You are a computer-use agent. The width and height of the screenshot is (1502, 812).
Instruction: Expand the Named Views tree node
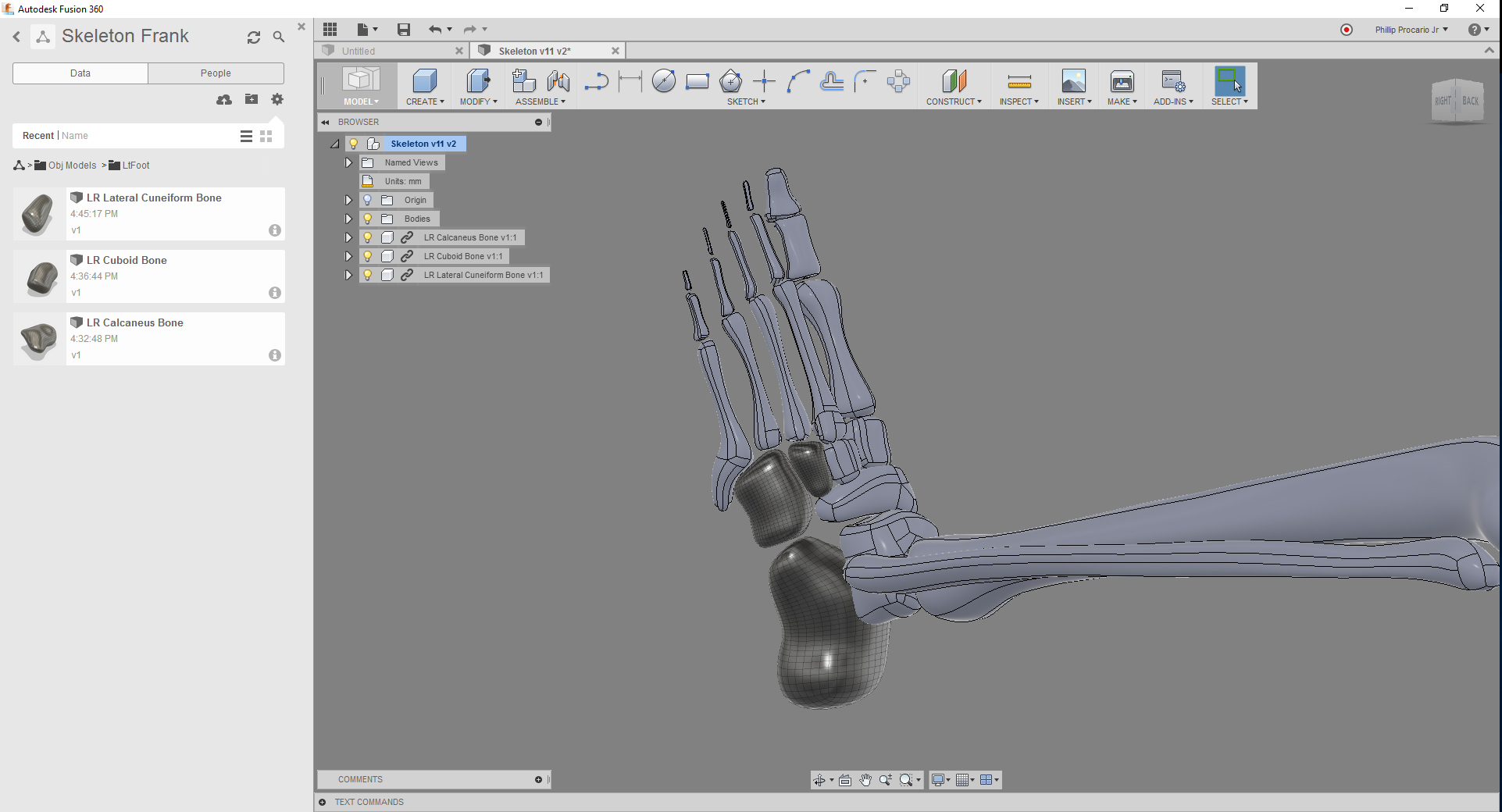tap(348, 162)
